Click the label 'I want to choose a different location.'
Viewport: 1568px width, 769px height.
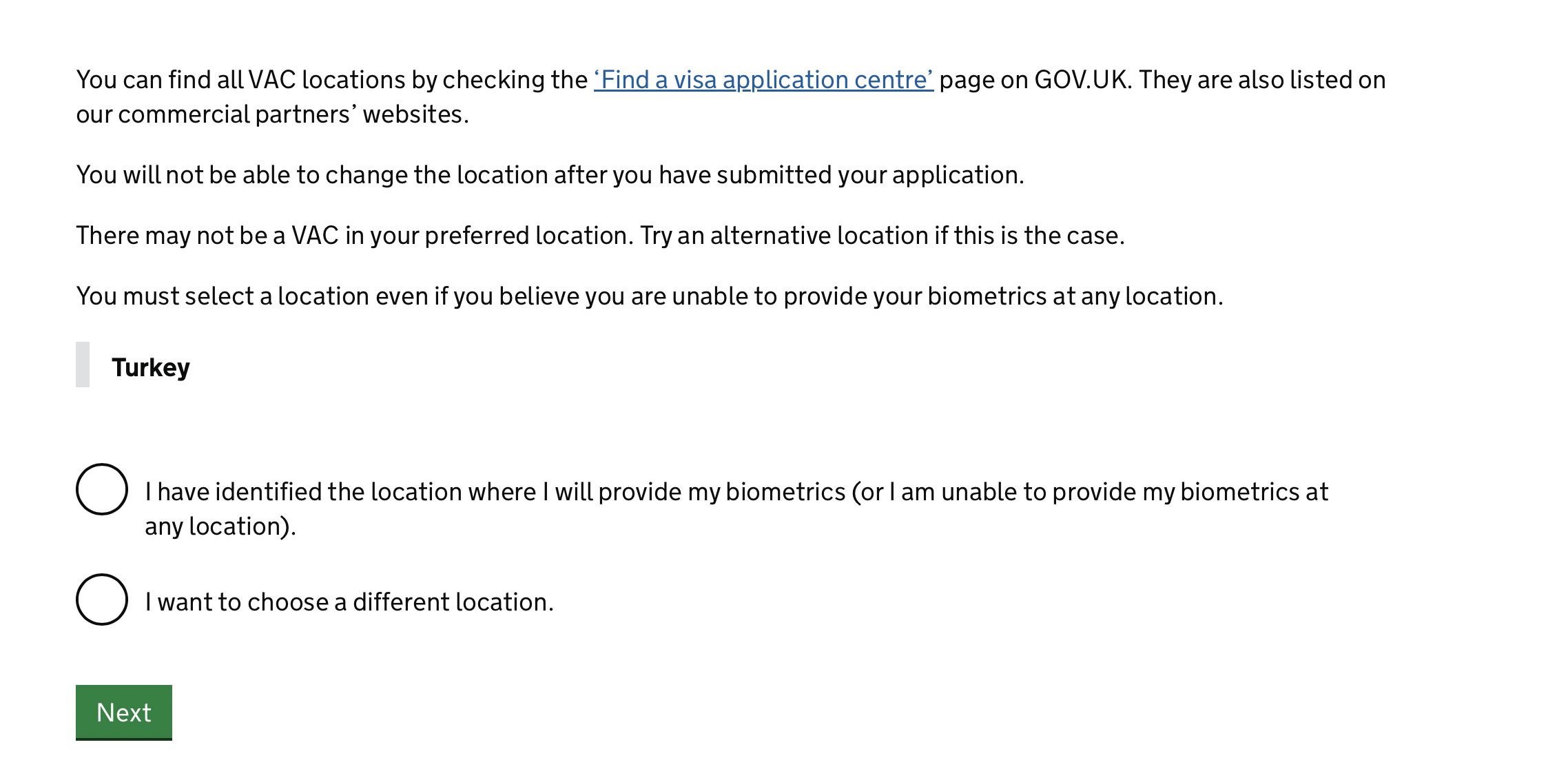click(x=349, y=602)
